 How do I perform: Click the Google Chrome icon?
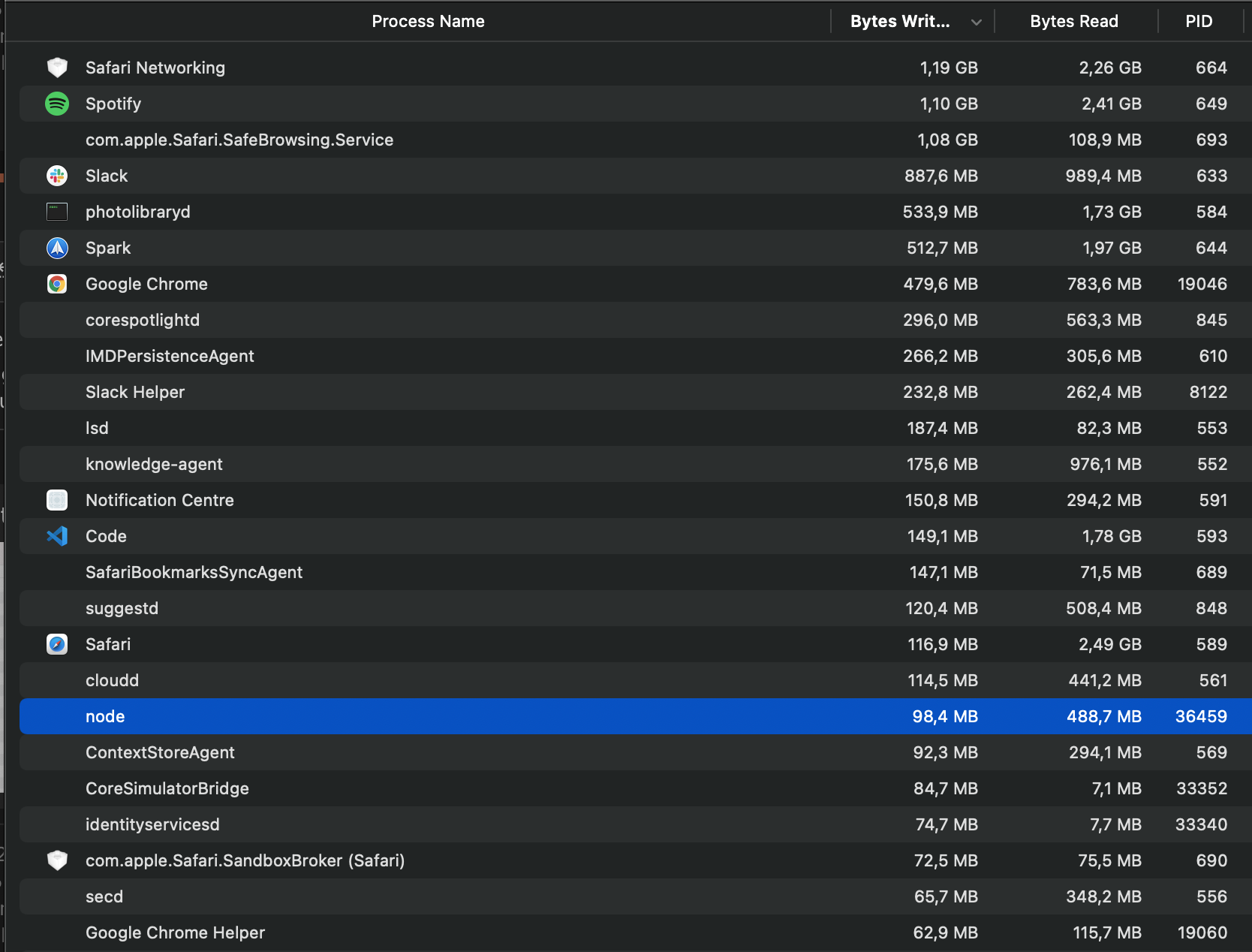click(x=57, y=284)
